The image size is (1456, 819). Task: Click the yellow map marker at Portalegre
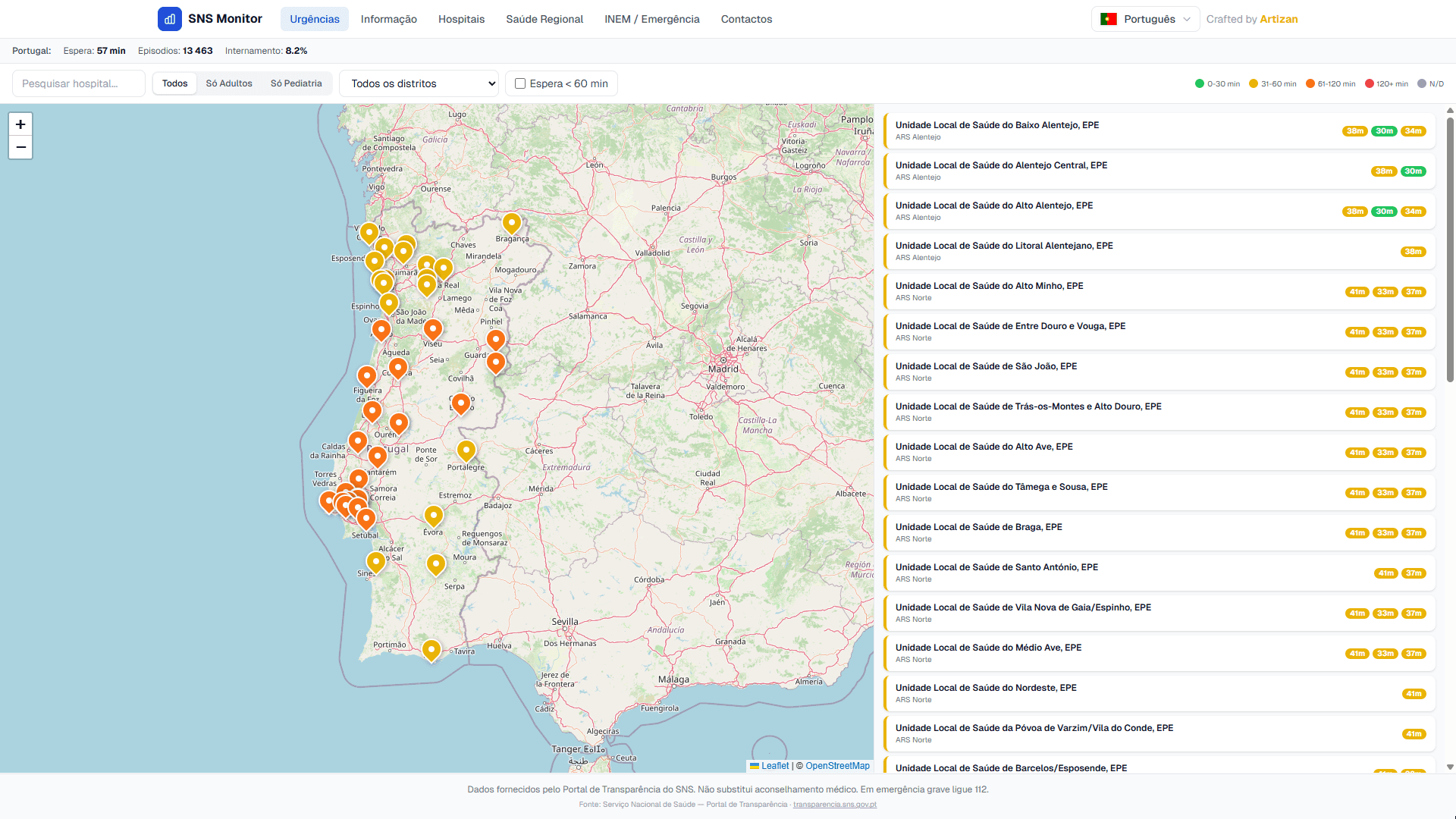coord(466,450)
